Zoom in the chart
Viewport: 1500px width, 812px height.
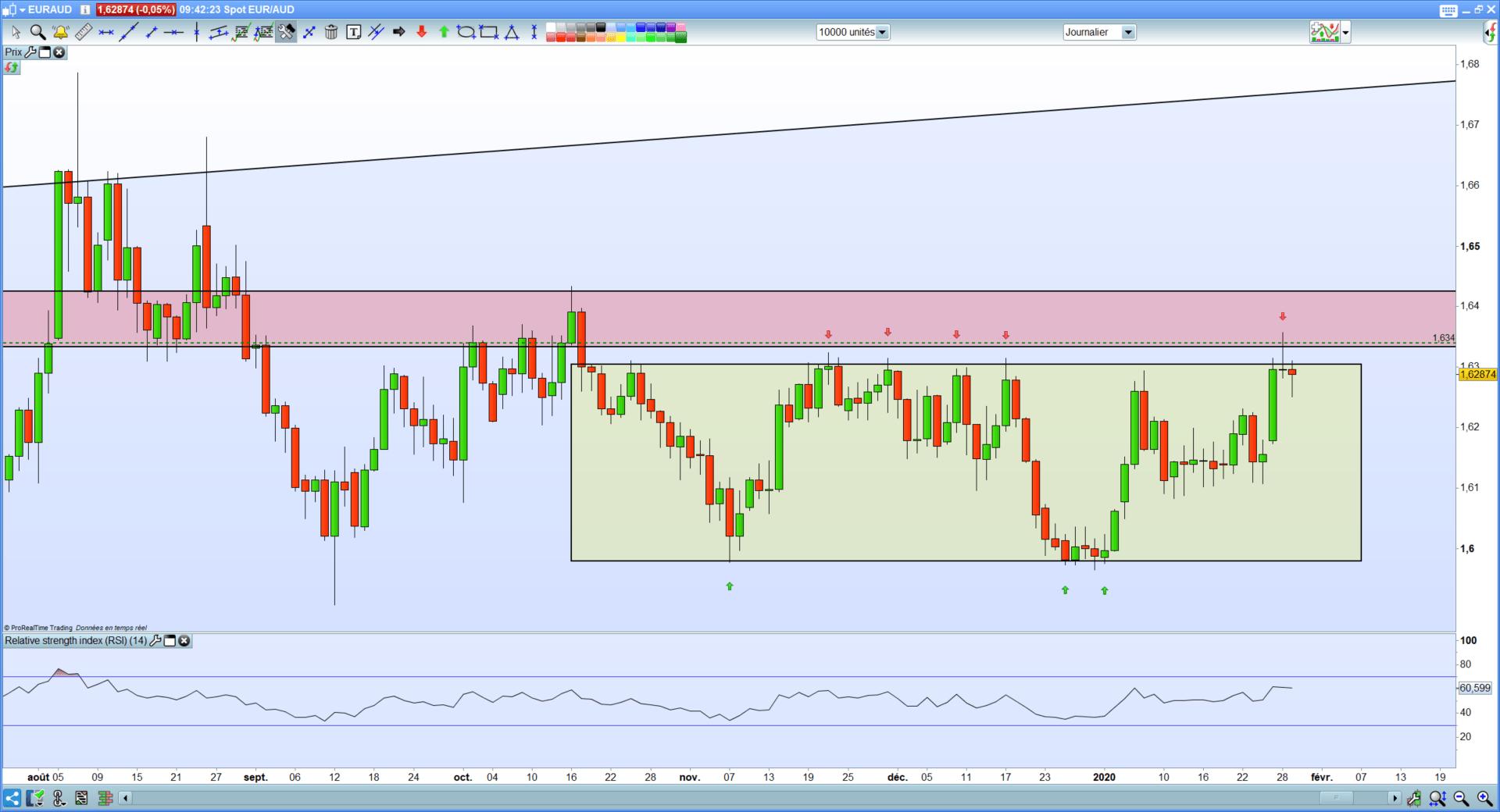tap(1484, 798)
